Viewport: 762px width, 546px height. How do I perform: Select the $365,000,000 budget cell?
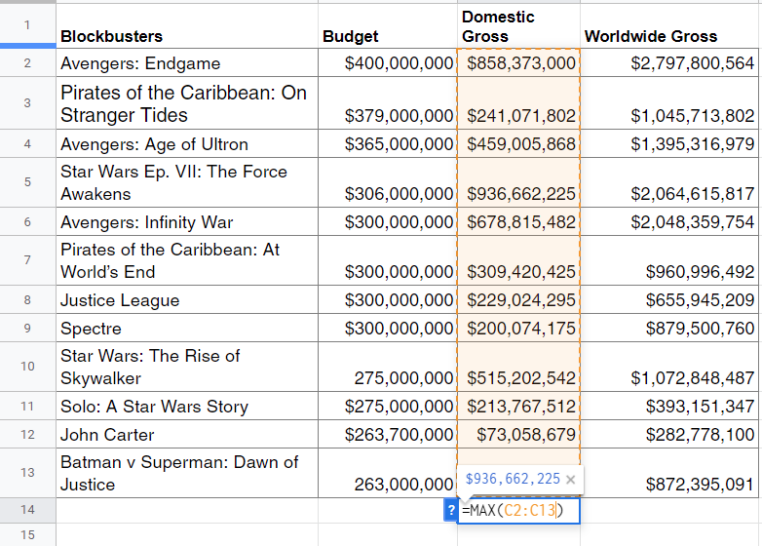point(388,144)
